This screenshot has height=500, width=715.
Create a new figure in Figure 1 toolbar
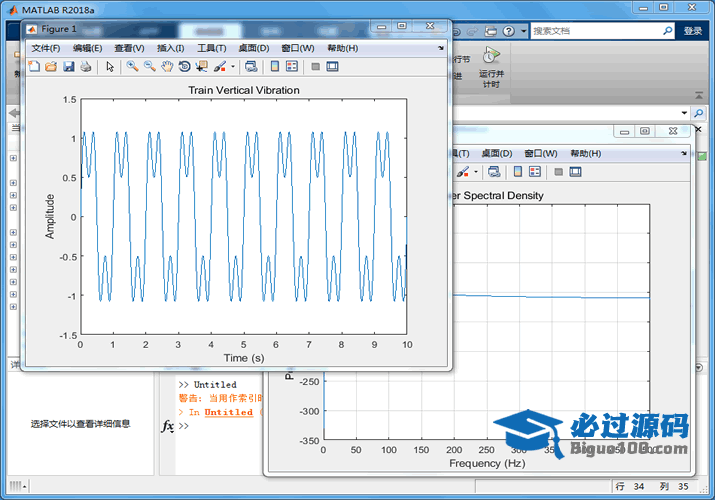tap(34, 67)
